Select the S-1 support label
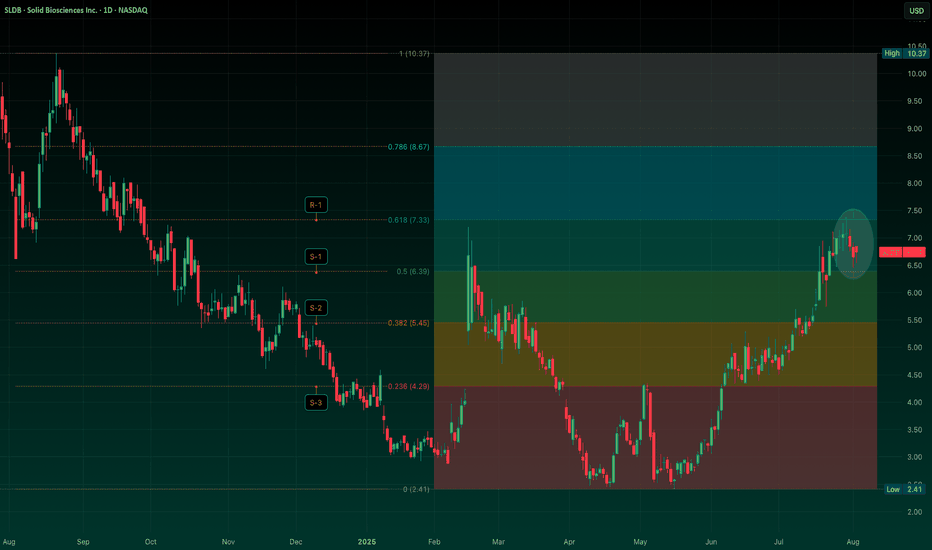 [316, 257]
